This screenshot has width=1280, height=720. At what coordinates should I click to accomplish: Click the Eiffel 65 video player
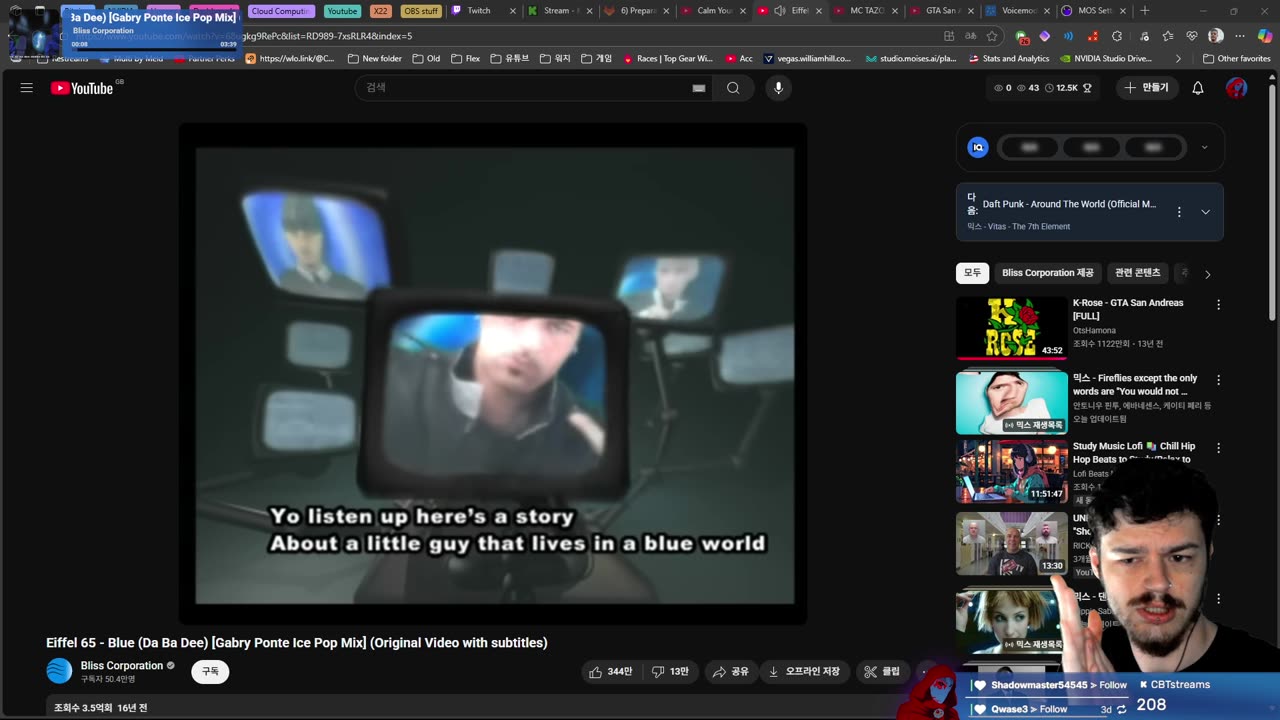click(x=494, y=375)
